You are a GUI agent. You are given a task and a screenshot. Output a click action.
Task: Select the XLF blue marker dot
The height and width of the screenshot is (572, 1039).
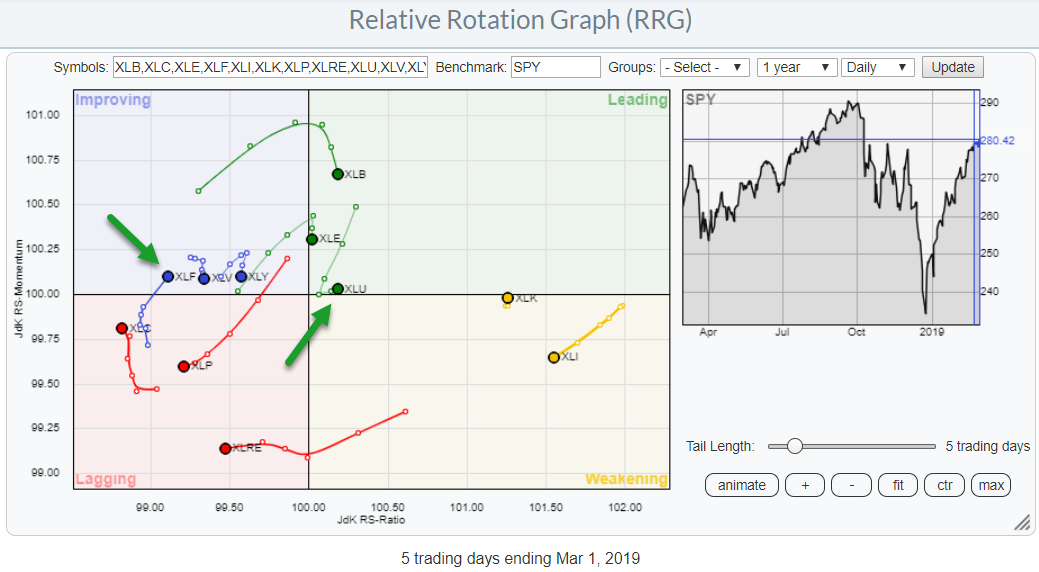pyautogui.click(x=168, y=276)
